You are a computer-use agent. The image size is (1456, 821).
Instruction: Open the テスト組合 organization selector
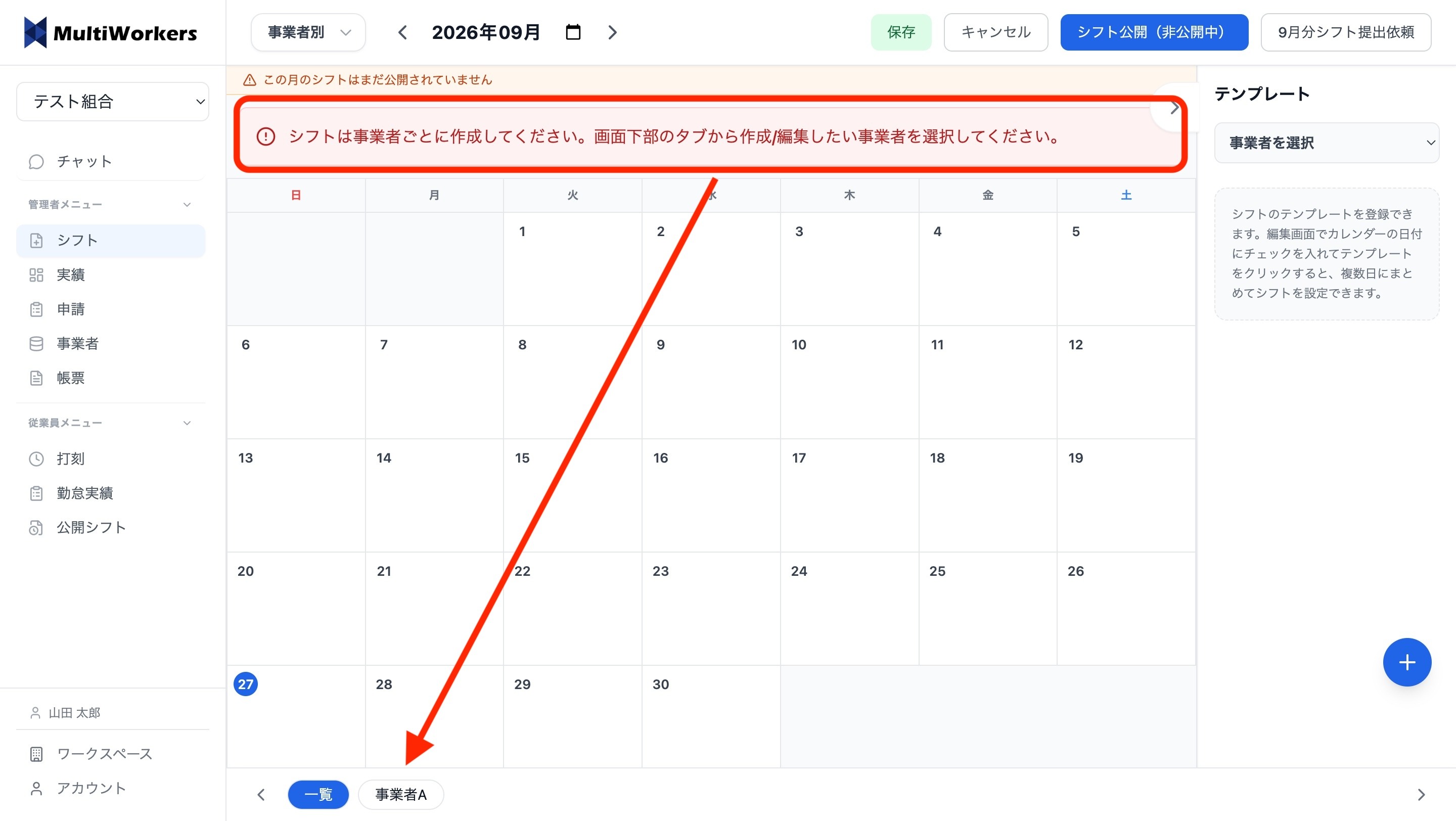112,102
